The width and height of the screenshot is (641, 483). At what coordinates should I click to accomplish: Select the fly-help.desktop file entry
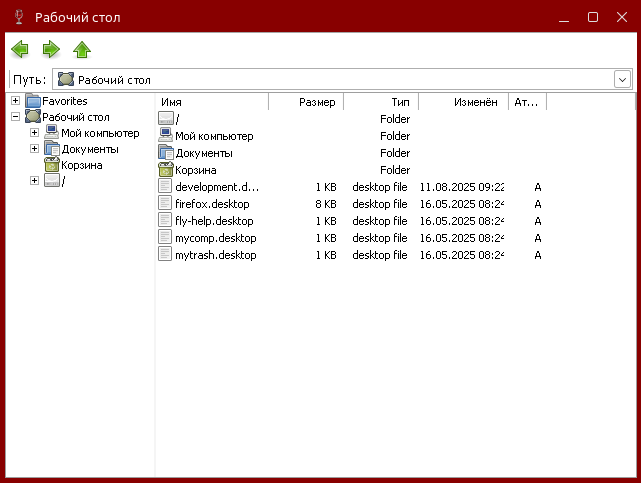213,221
